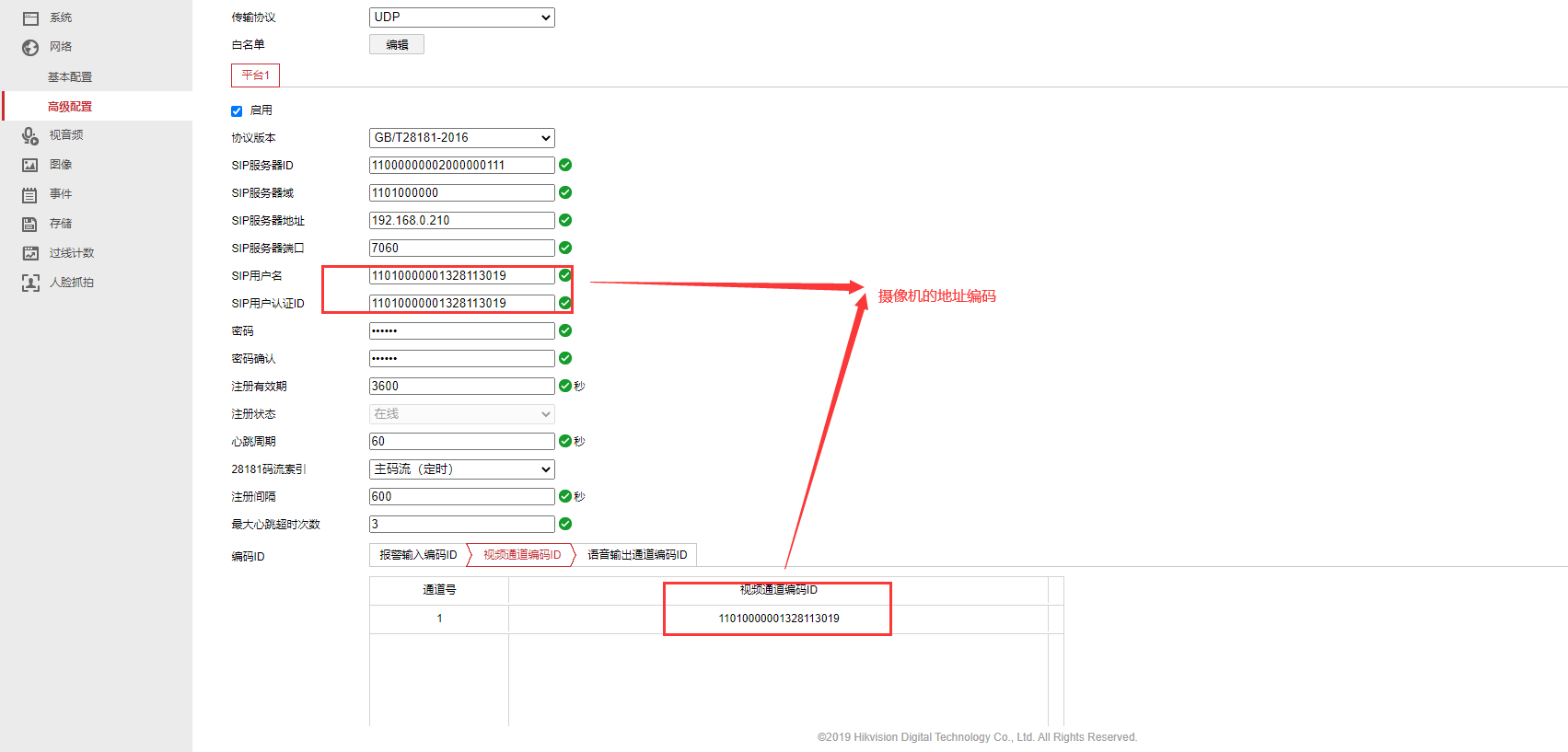Expand the 28181码流索引 dropdown
The height and width of the screenshot is (752, 1568).
[461, 469]
